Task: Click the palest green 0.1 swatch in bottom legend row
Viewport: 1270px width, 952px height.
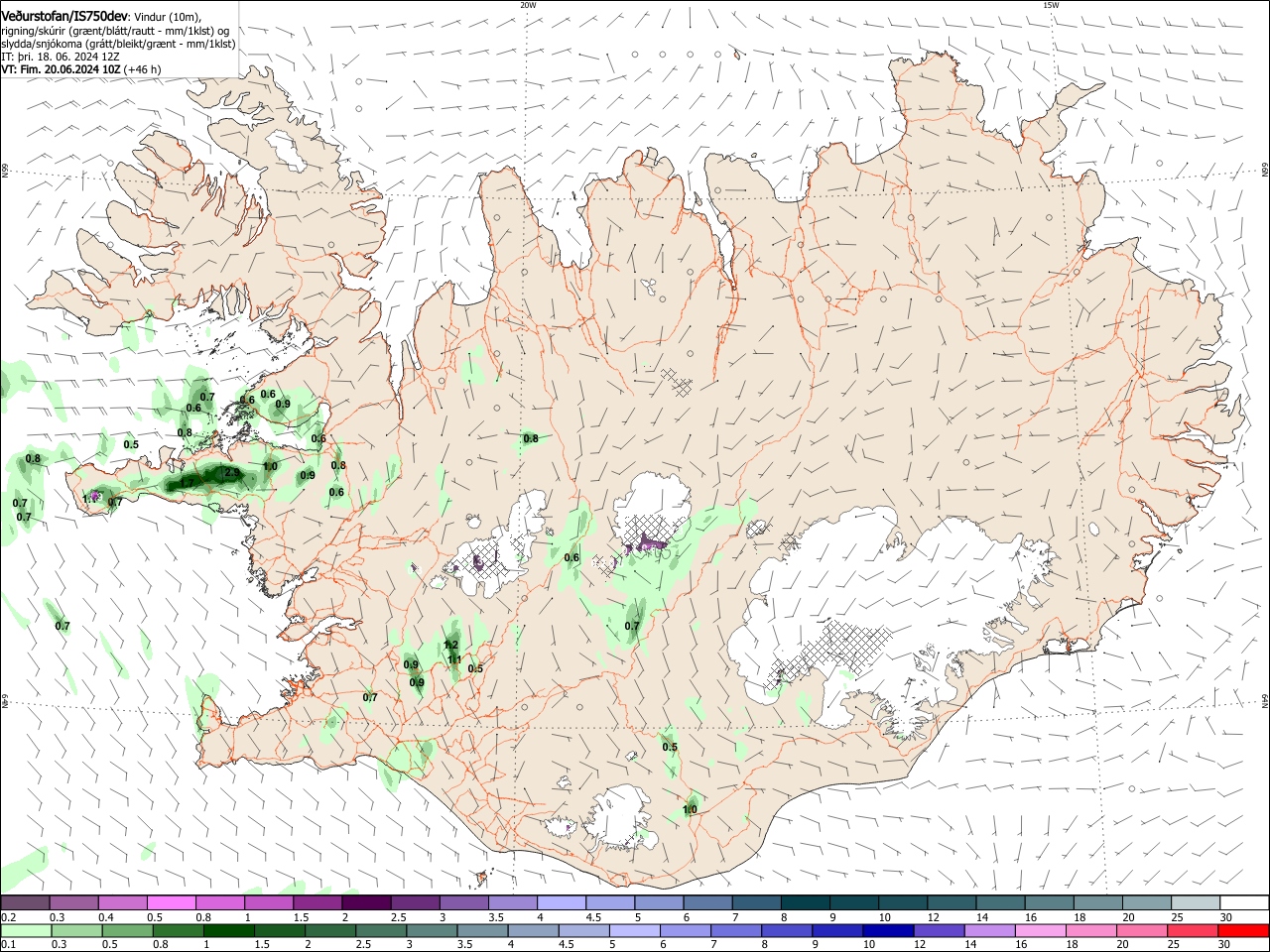Action: (x=26, y=931)
